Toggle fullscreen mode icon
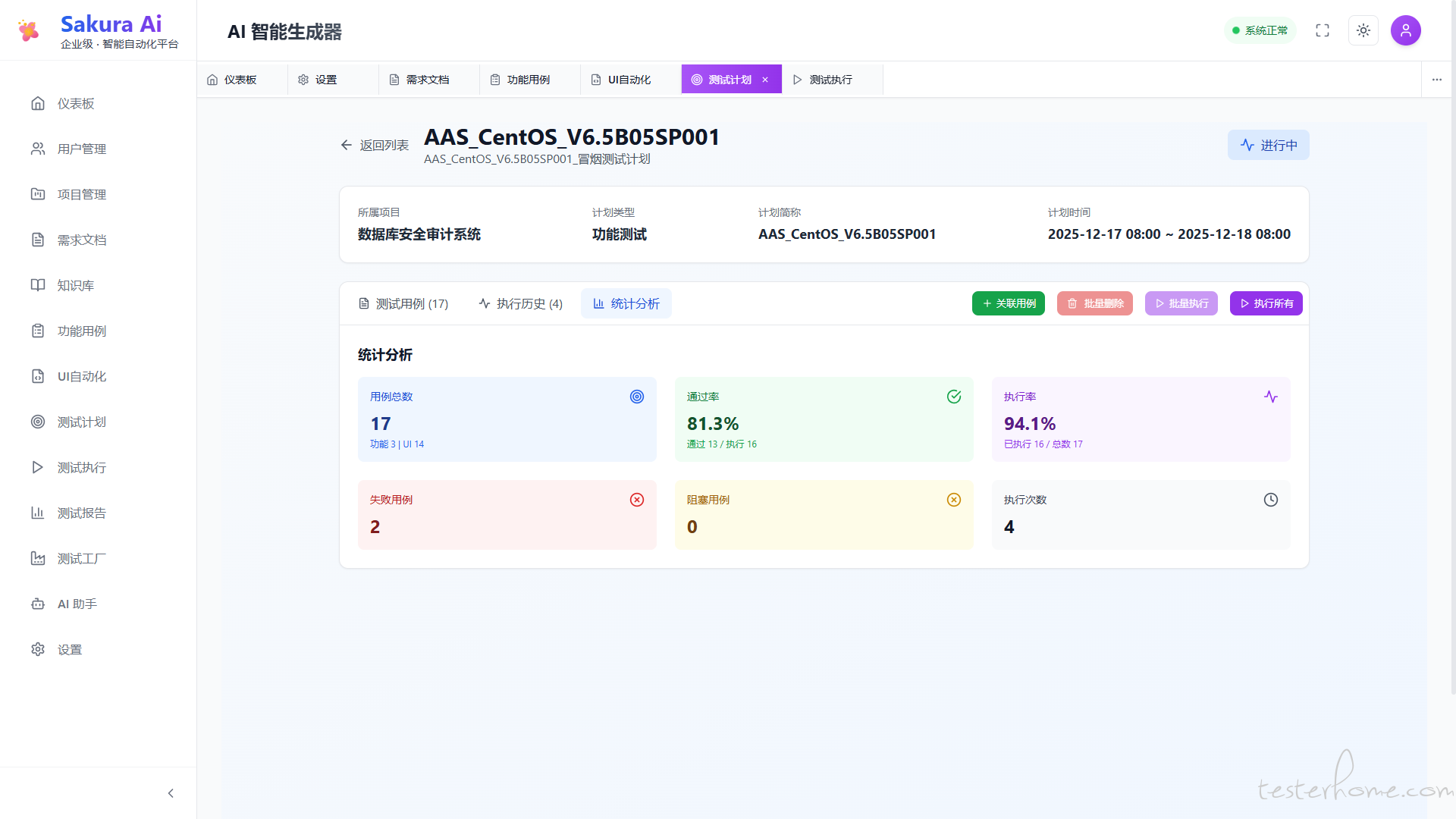Viewport: 1456px width, 819px height. 1323,30
